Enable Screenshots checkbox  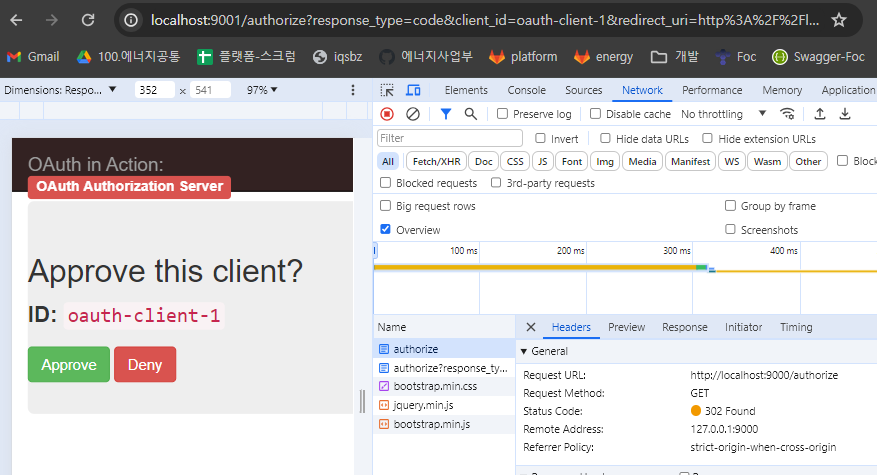pyautogui.click(x=730, y=229)
